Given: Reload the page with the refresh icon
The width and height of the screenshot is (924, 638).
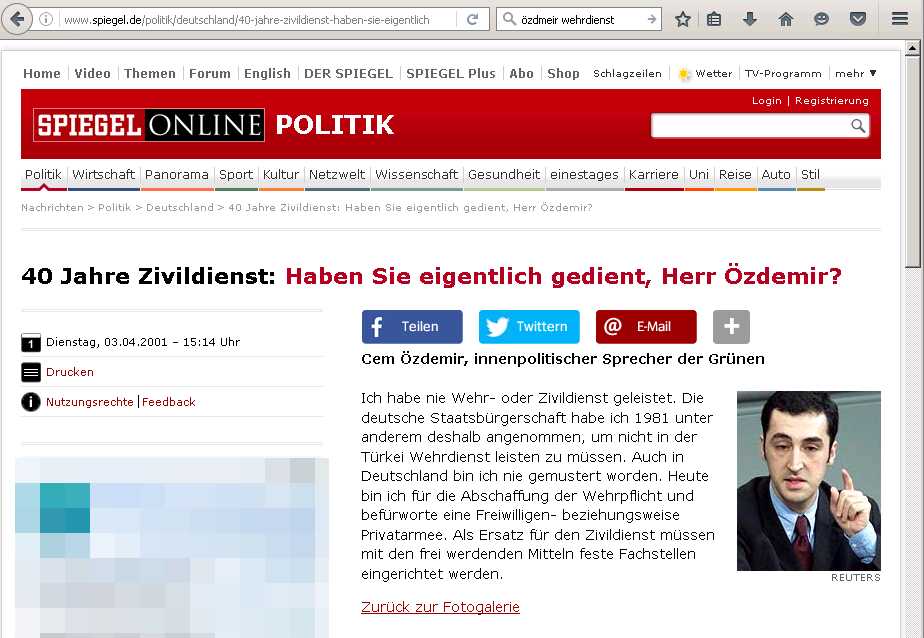Looking at the screenshot, I should pyautogui.click(x=472, y=19).
